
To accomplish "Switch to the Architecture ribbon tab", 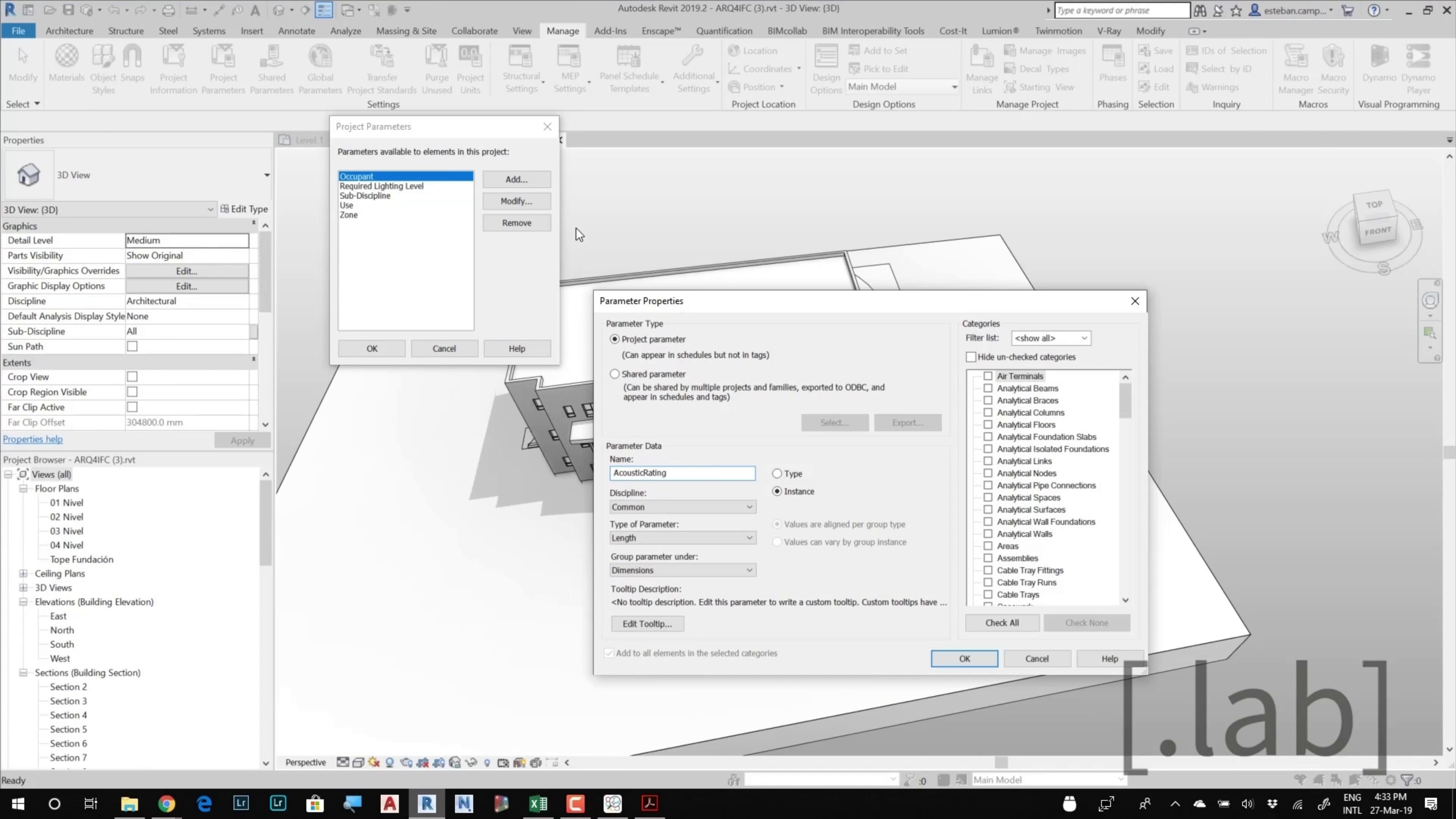I will [x=69, y=31].
